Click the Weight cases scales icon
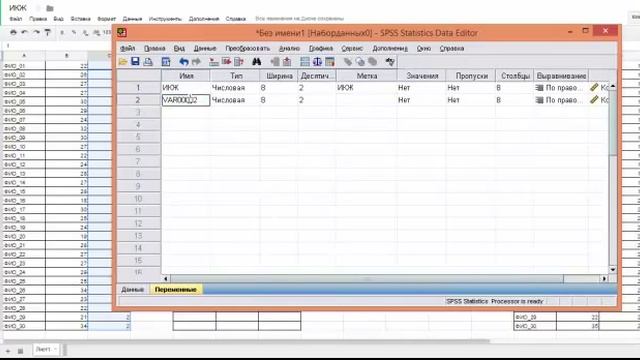Viewport: 640px width, 360px height. pos(317,62)
